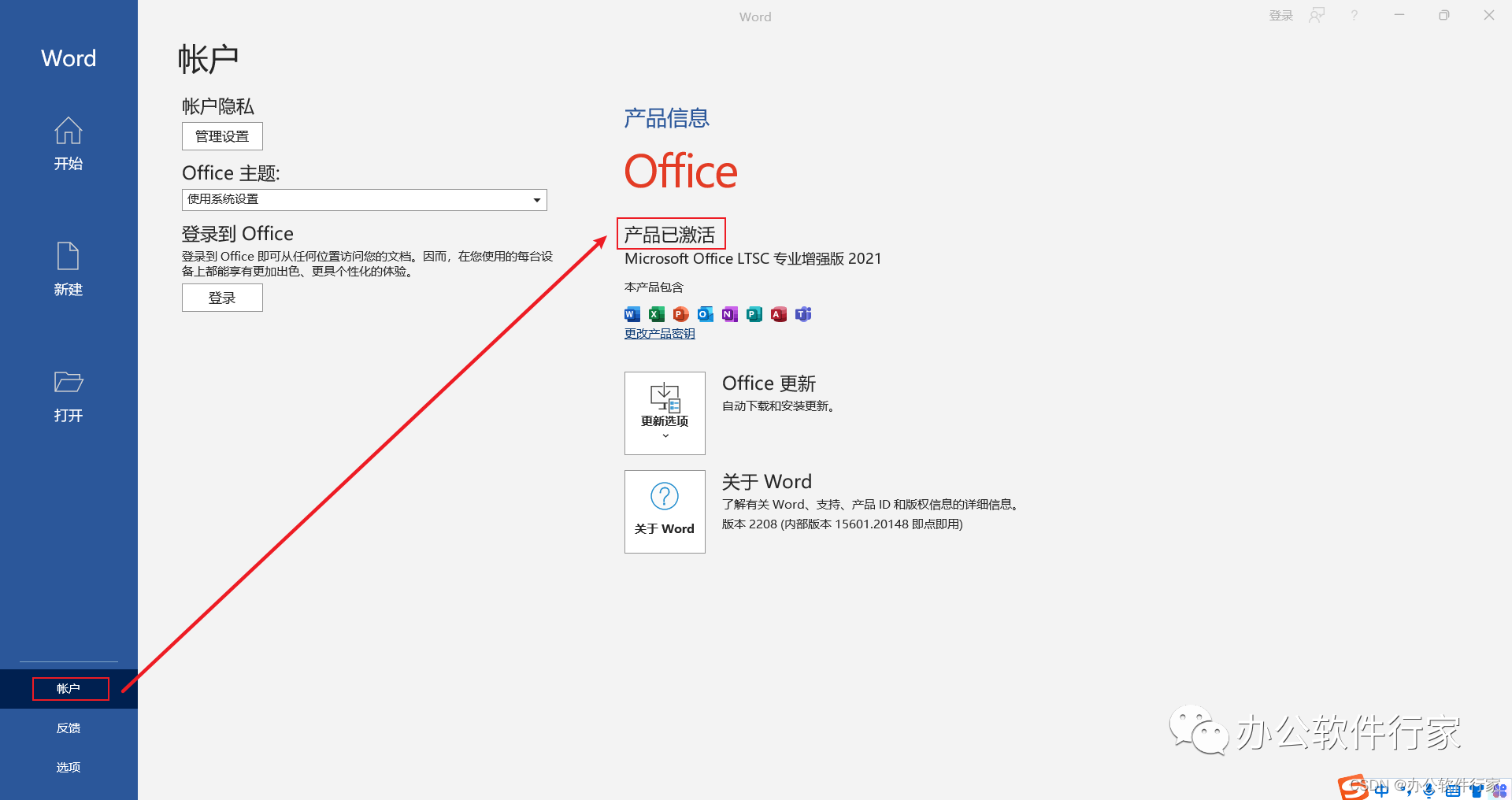The width and height of the screenshot is (1512, 800).
Task: Open the 更新选项 update options dropdown
Action: point(665,413)
